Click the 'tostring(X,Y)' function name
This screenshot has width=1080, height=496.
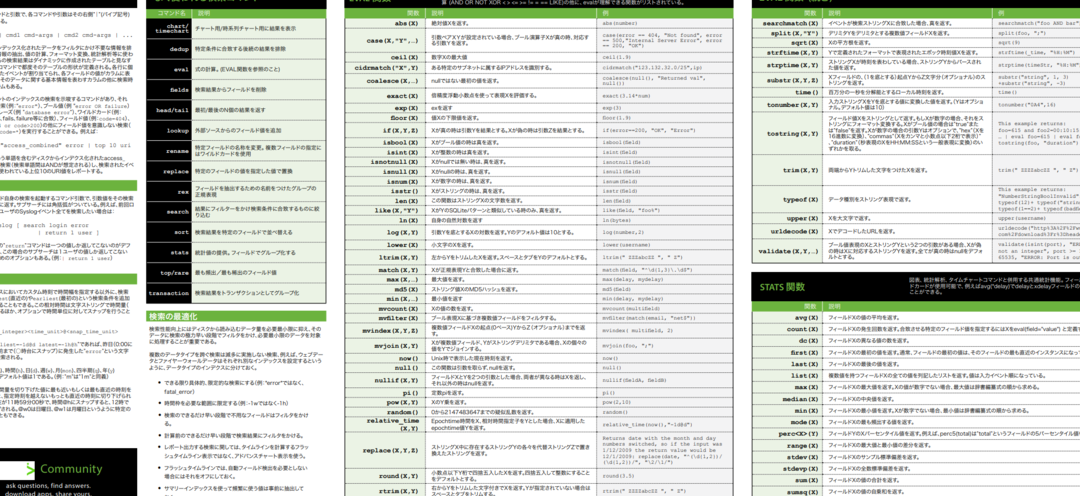click(x=793, y=134)
